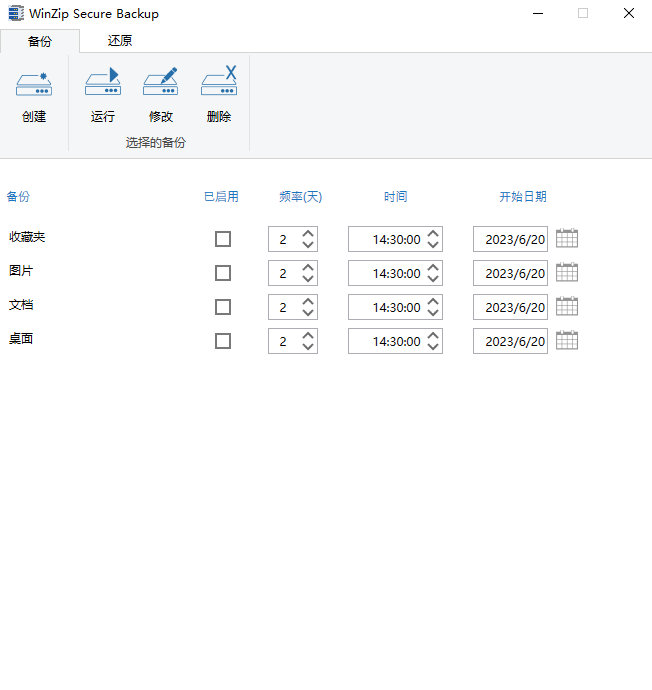Increase the time value for 图片 backup
This screenshot has width=652, height=690.
click(x=433, y=268)
